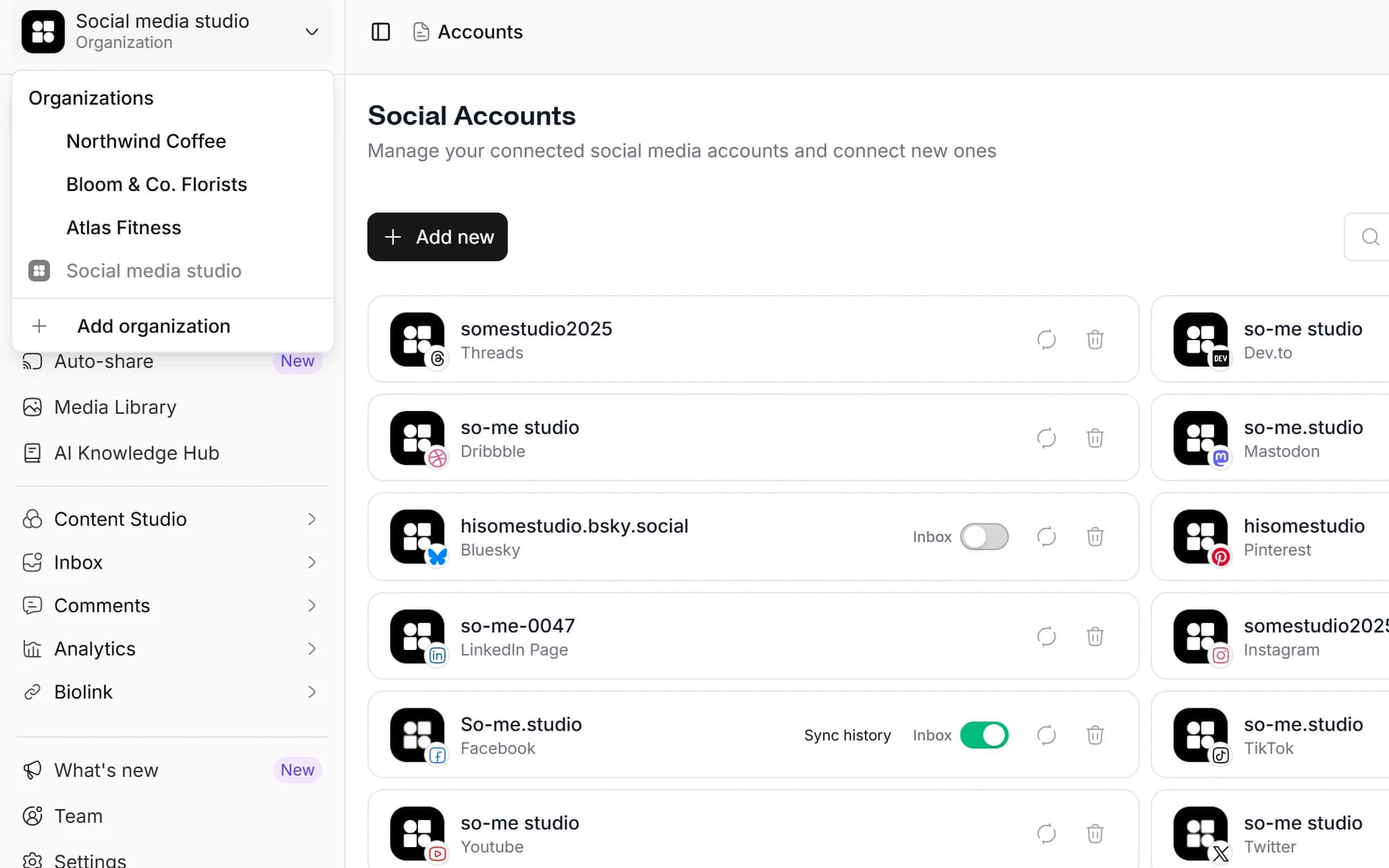Select Atlas Fitness organization
The height and width of the screenshot is (868, 1389).
(x=173, y=228)
